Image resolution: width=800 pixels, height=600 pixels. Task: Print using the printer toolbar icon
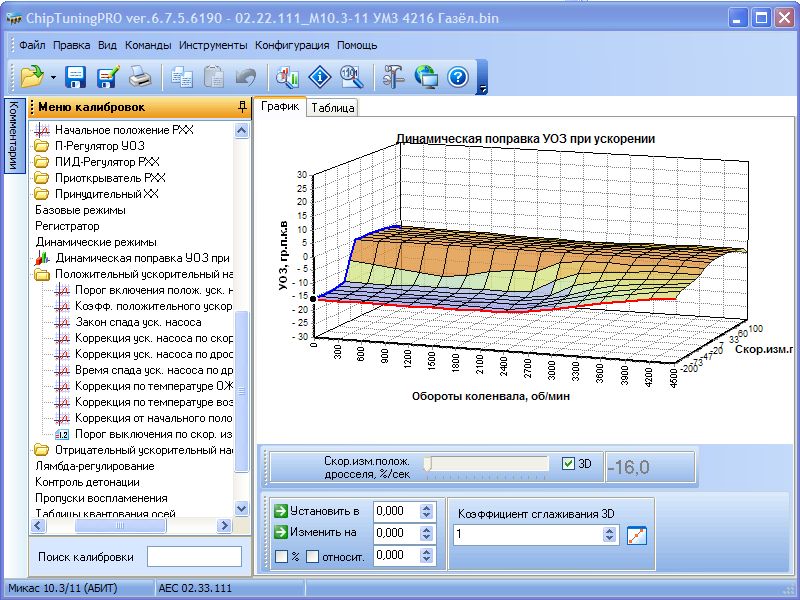[x=140, y=76]
